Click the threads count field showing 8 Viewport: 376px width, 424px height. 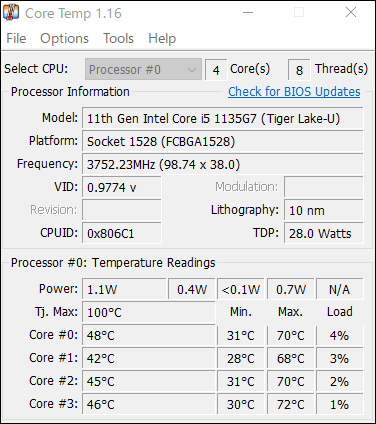tap(299, 70)
